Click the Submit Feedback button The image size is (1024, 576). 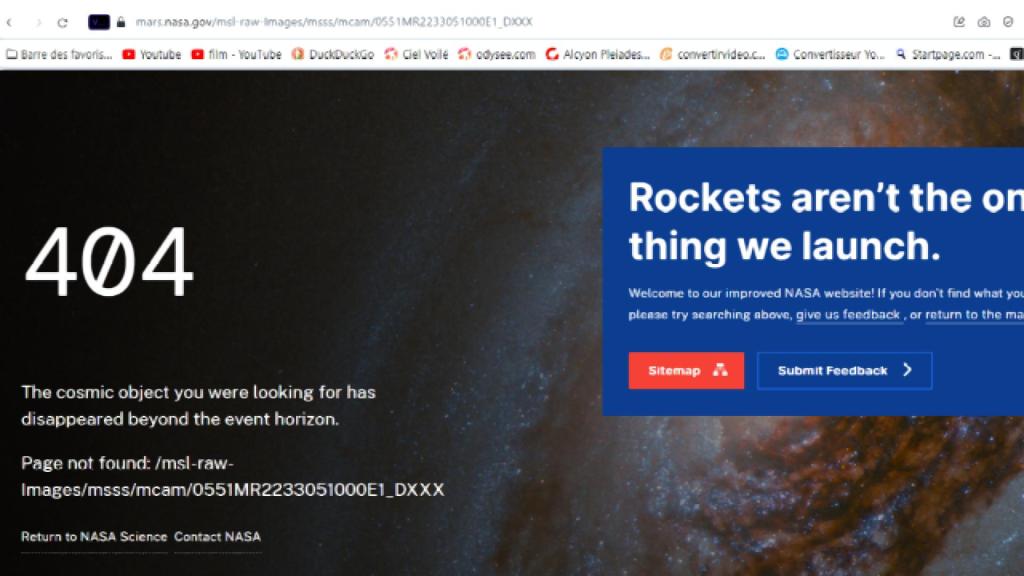844,370
